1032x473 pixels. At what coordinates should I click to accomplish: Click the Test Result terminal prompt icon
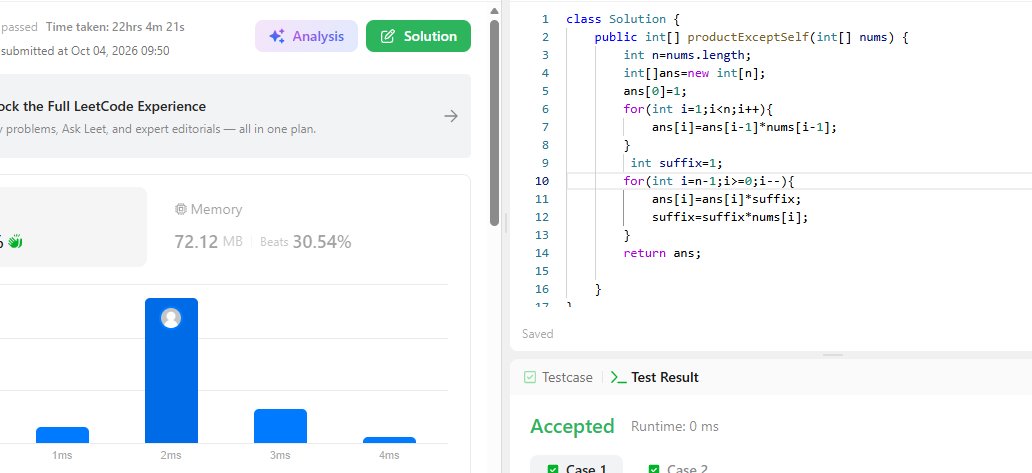618,378
